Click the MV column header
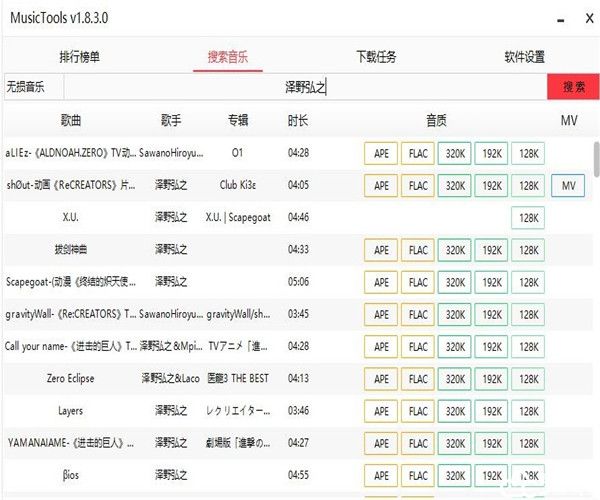Image resolution: width=600 pixels, height=500 pixels. [x=569, y=121]
